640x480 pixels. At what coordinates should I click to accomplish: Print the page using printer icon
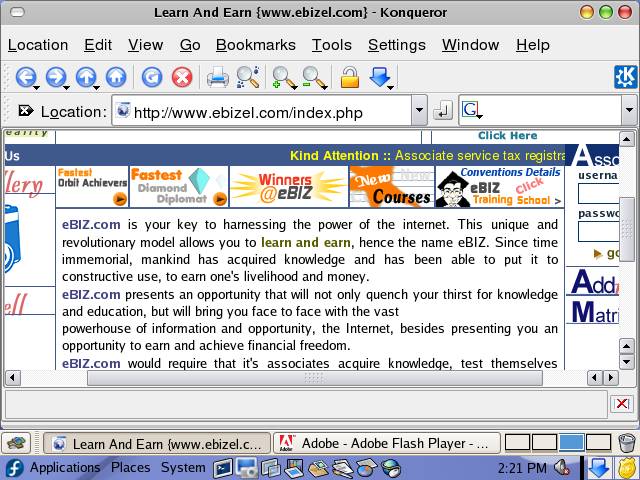[x=217, y=77]
